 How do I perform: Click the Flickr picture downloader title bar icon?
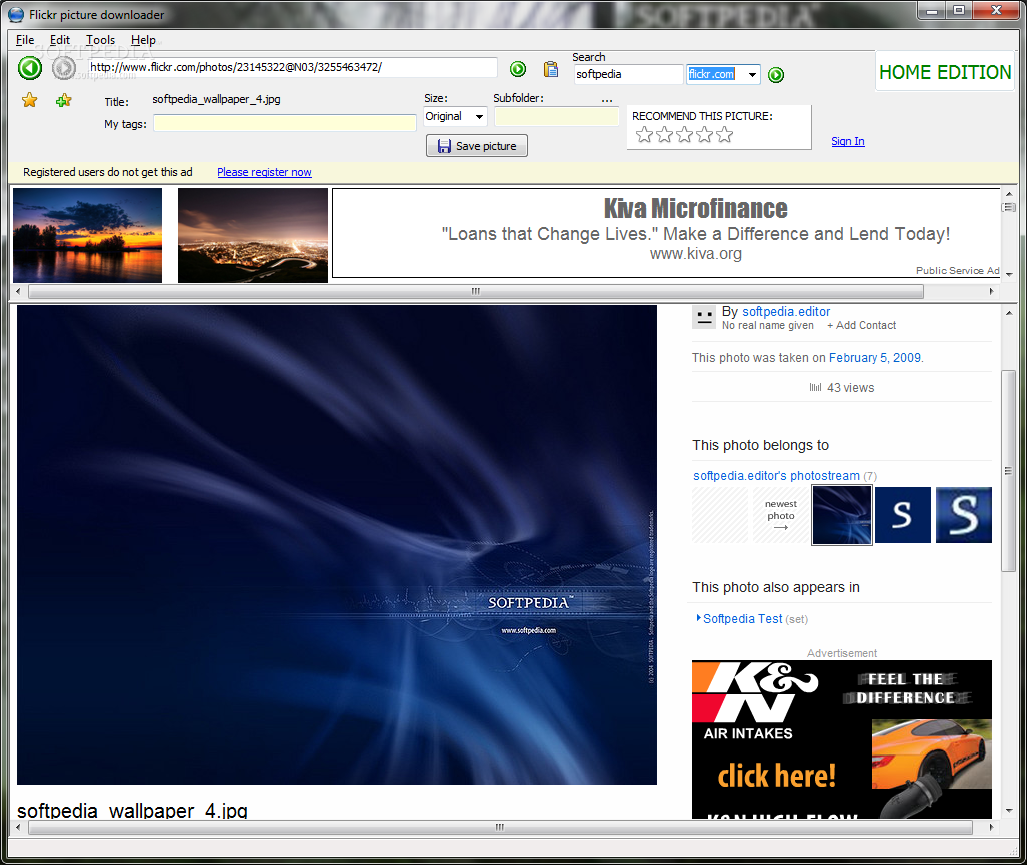tap(16, 14)
